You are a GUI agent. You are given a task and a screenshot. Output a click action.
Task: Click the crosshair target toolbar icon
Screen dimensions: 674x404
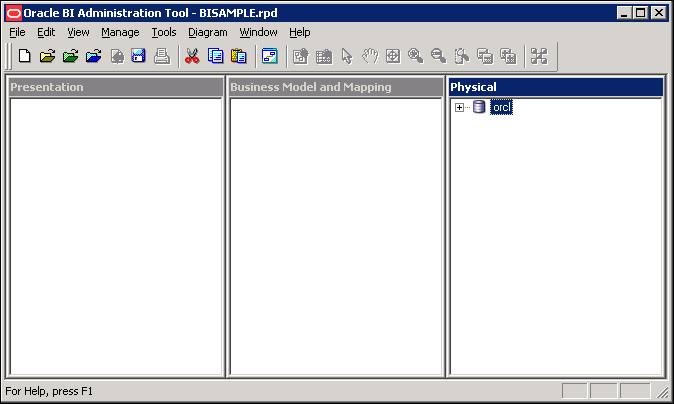[393, 56]
